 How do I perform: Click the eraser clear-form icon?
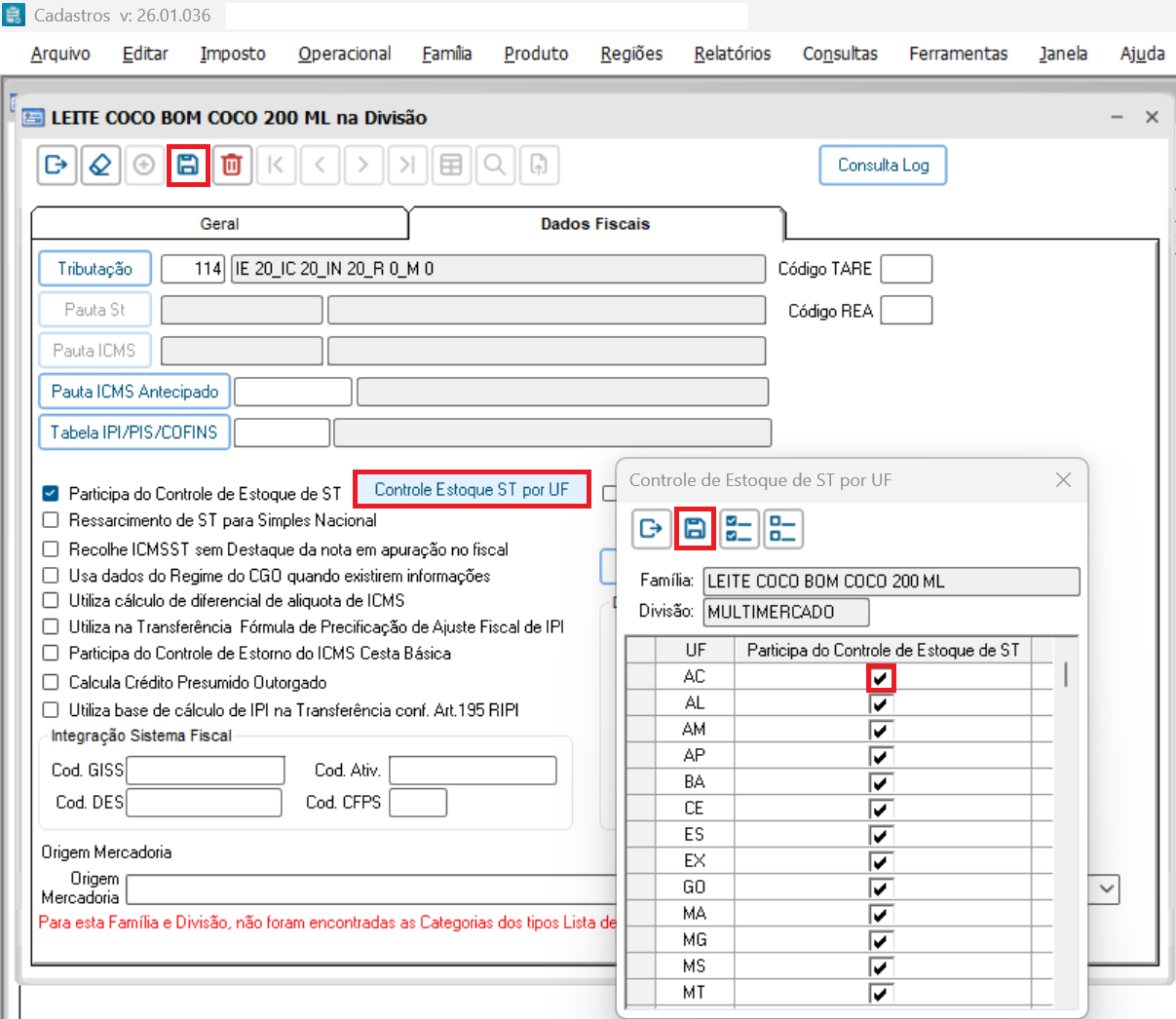pyautogui.click(x=100, y=165)
